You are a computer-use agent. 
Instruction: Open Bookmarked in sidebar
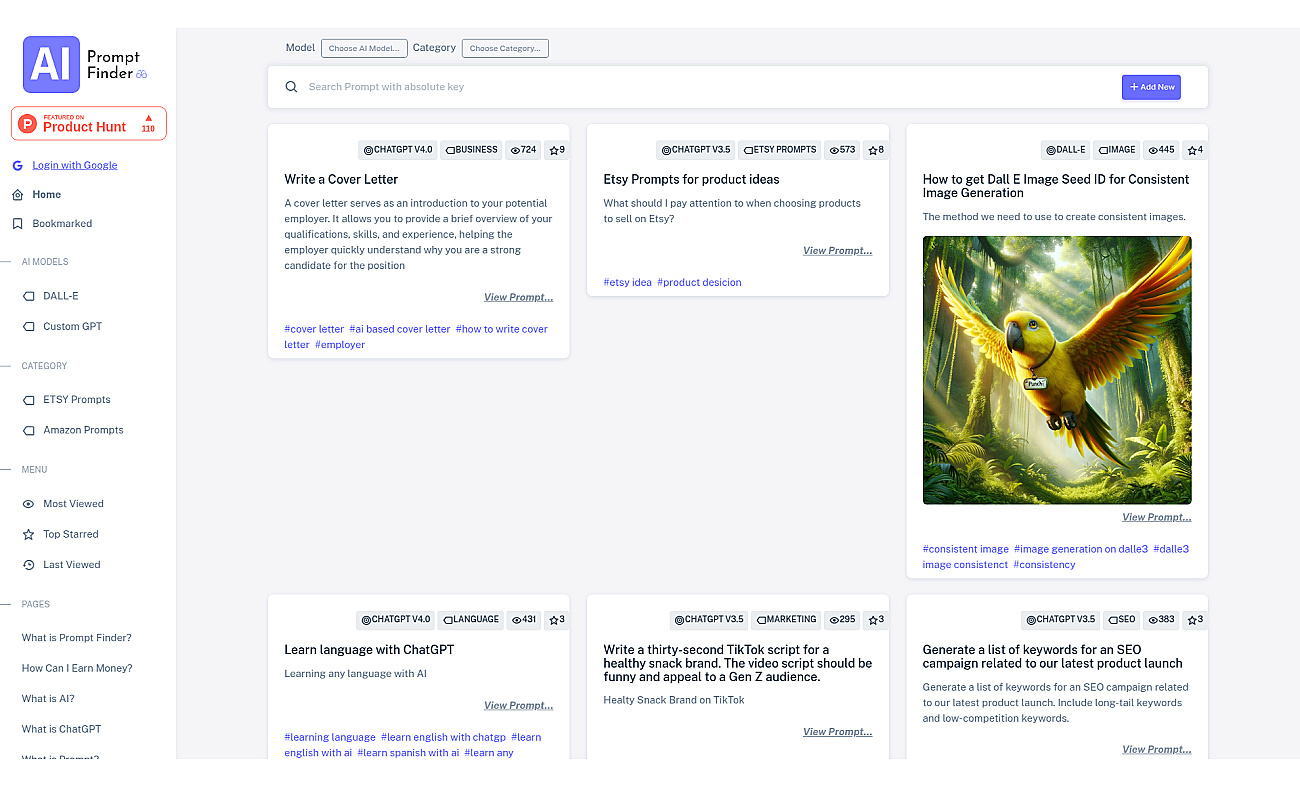(62, 224)
